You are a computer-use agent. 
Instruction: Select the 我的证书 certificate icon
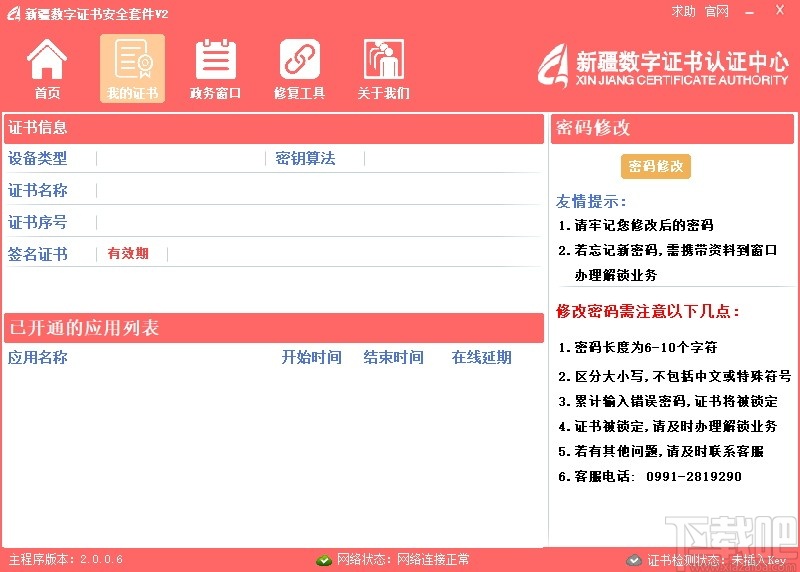(132, 68)
